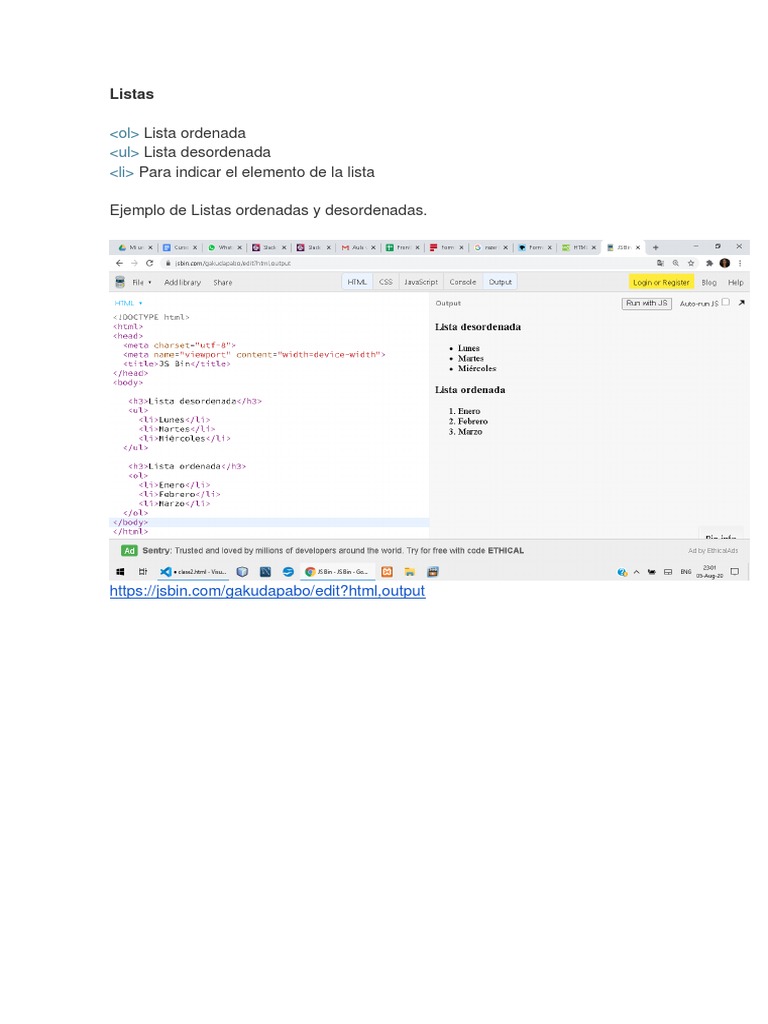768x1024 pixels.
Task: Switch to the first Slack browser tab
Action: 269,248
